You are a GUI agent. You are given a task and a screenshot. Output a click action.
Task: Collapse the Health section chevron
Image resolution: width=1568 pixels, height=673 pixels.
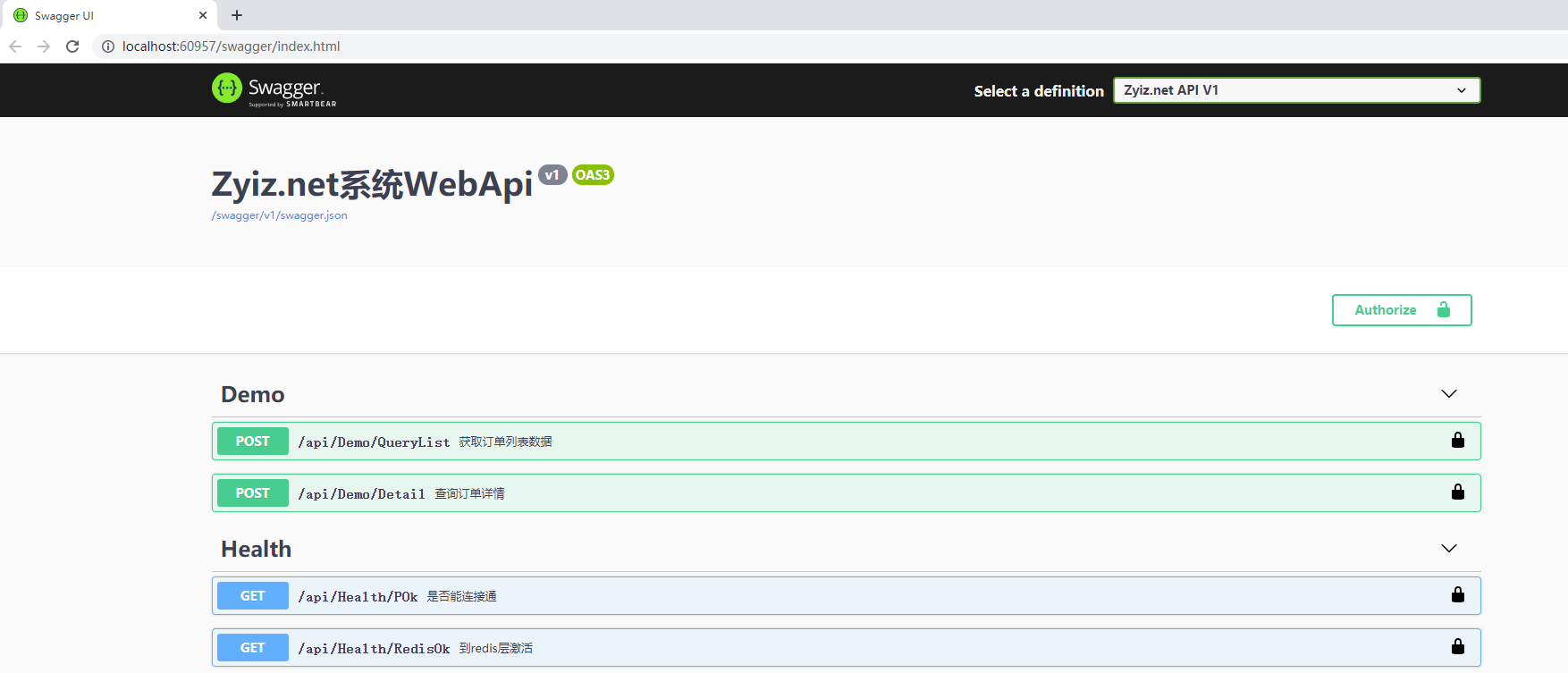coord(1449,549)
